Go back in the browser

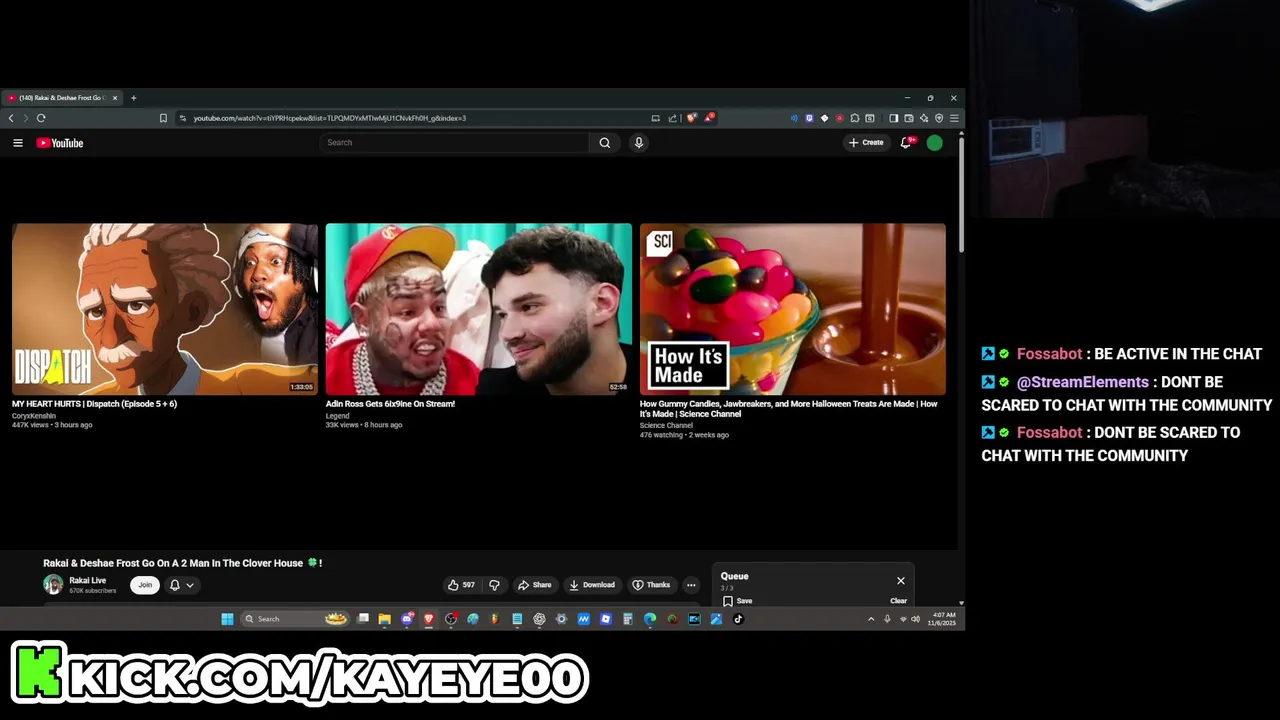(11, 118)
